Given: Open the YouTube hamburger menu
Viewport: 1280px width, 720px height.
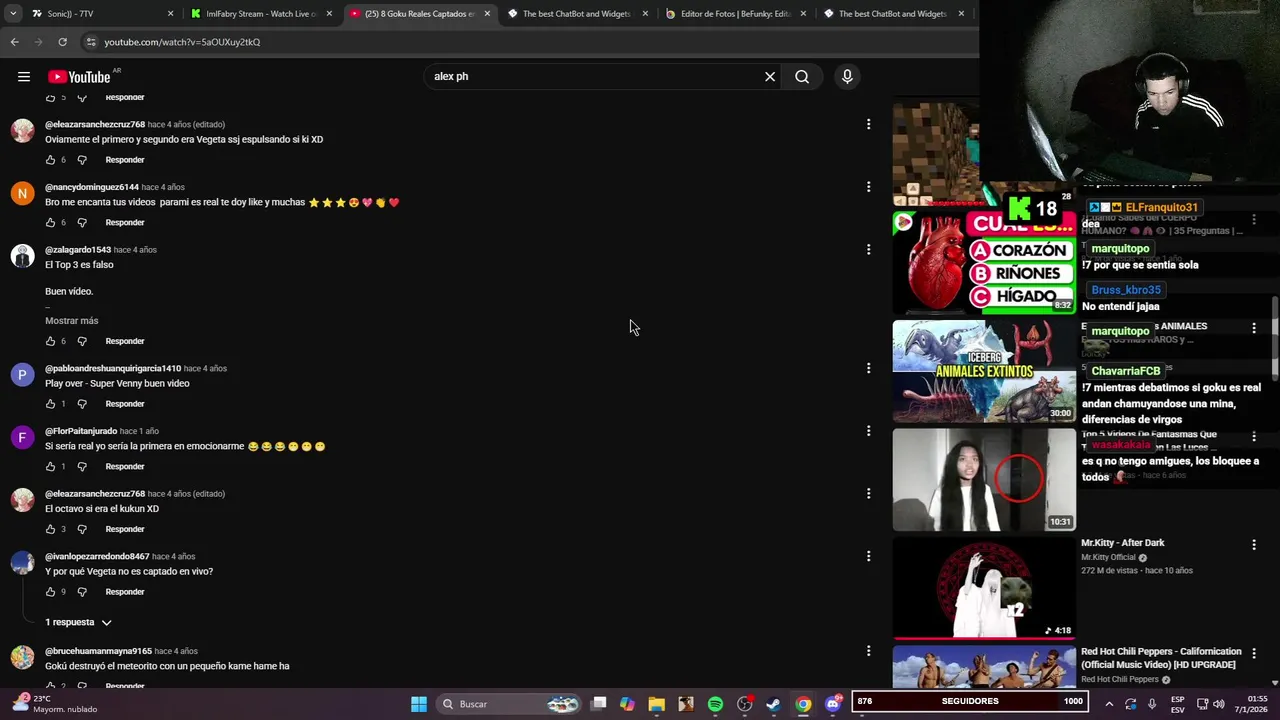Looking at the screenshot, I should 24,77.
